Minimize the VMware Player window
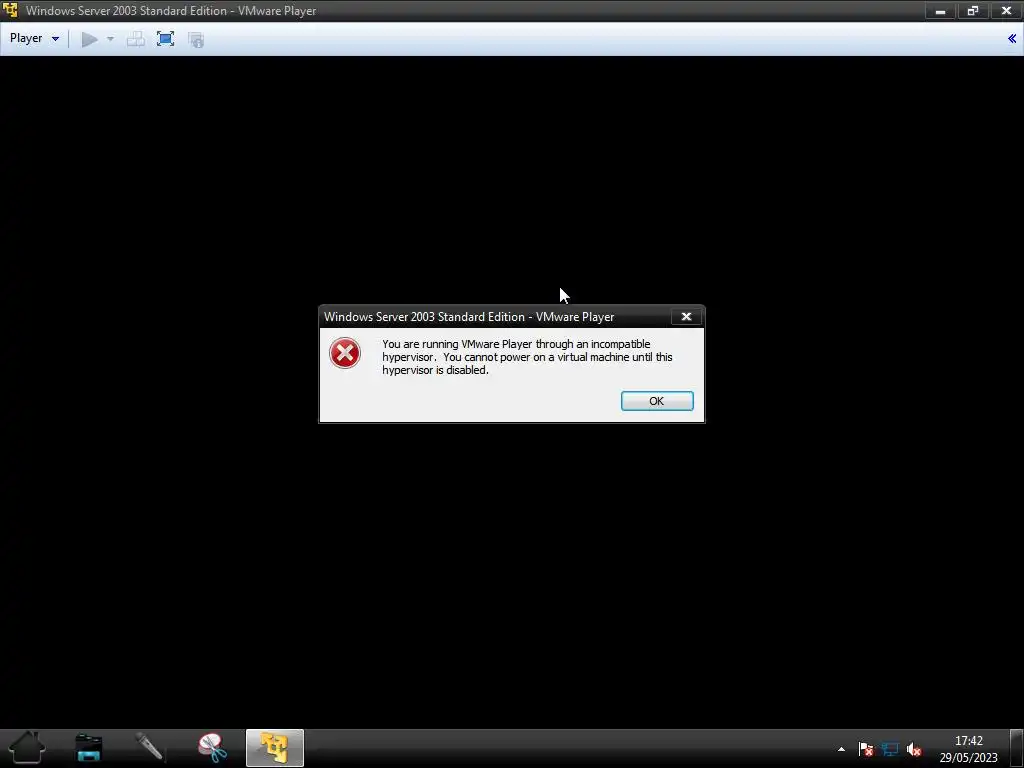Viewport: 1024px width, 768px height. (x=940, y=10)
